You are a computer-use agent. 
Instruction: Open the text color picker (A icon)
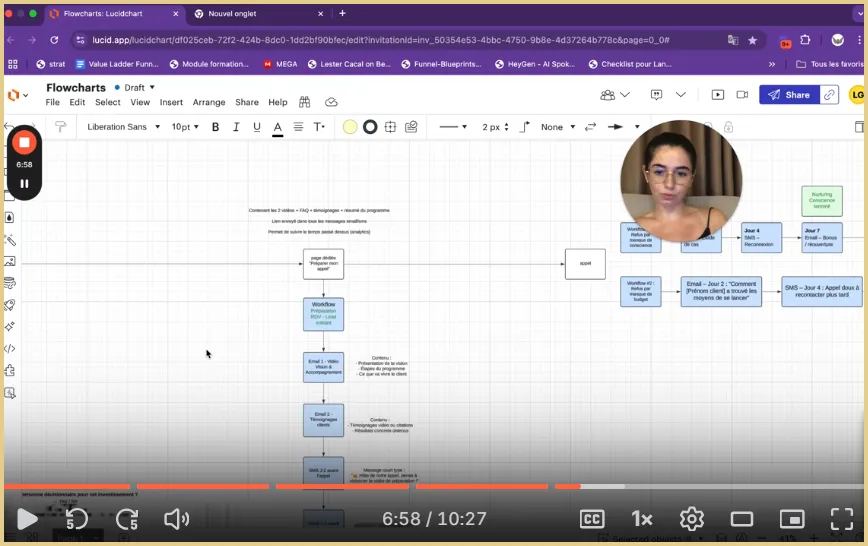click(x=278, y=128)
